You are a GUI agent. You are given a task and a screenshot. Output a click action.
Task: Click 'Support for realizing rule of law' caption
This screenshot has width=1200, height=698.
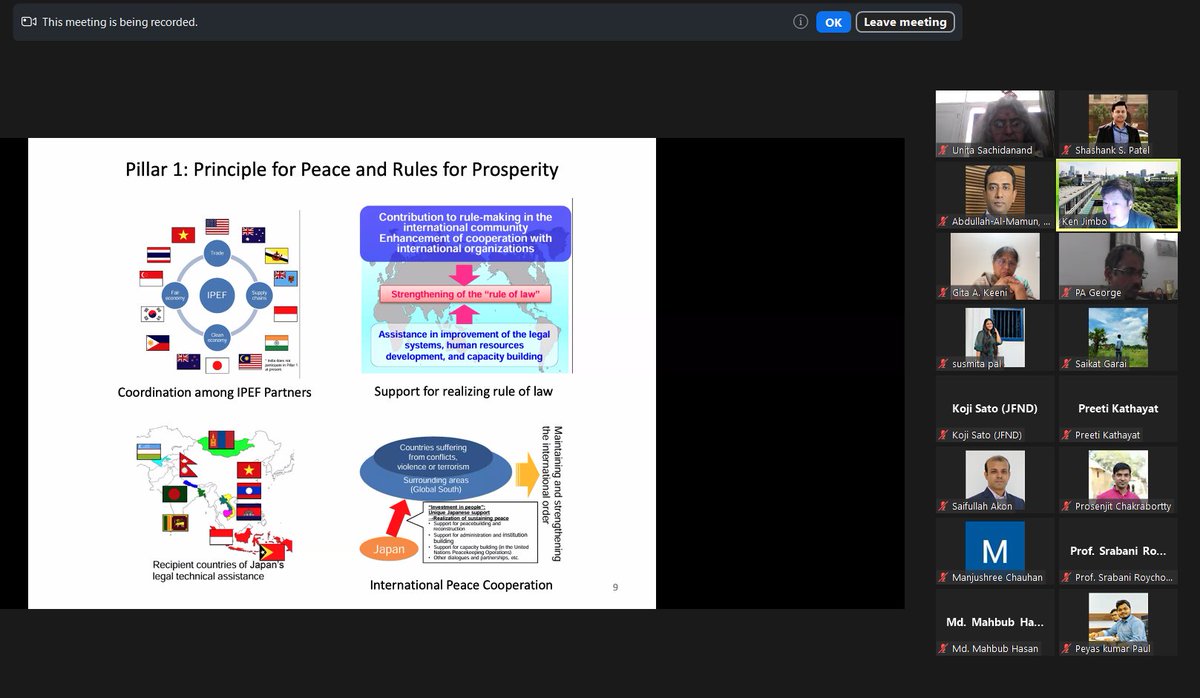pyautogui.click(x=463, y=391)
